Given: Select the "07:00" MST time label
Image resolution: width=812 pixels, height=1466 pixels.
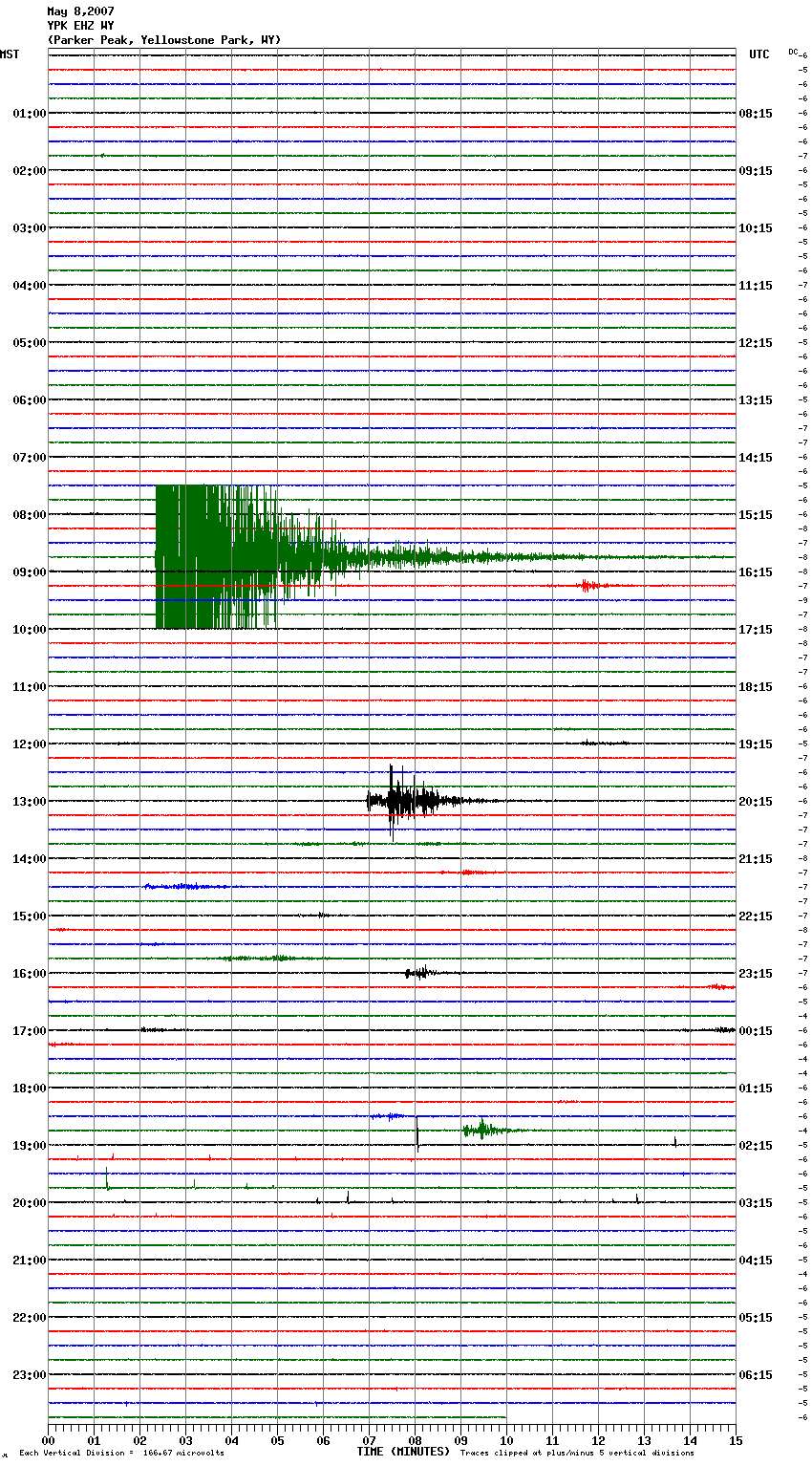Looking at the screenshot, I should pyautogui.click(x=29, y=458).
